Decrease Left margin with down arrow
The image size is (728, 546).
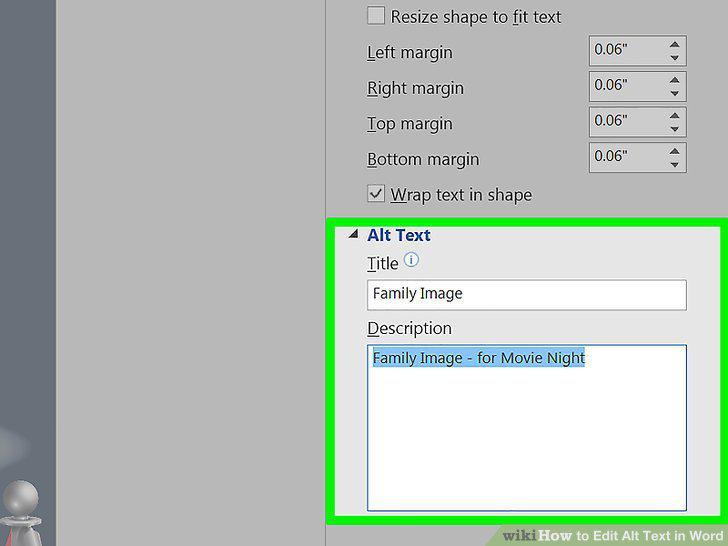click(x=675, y=58)
